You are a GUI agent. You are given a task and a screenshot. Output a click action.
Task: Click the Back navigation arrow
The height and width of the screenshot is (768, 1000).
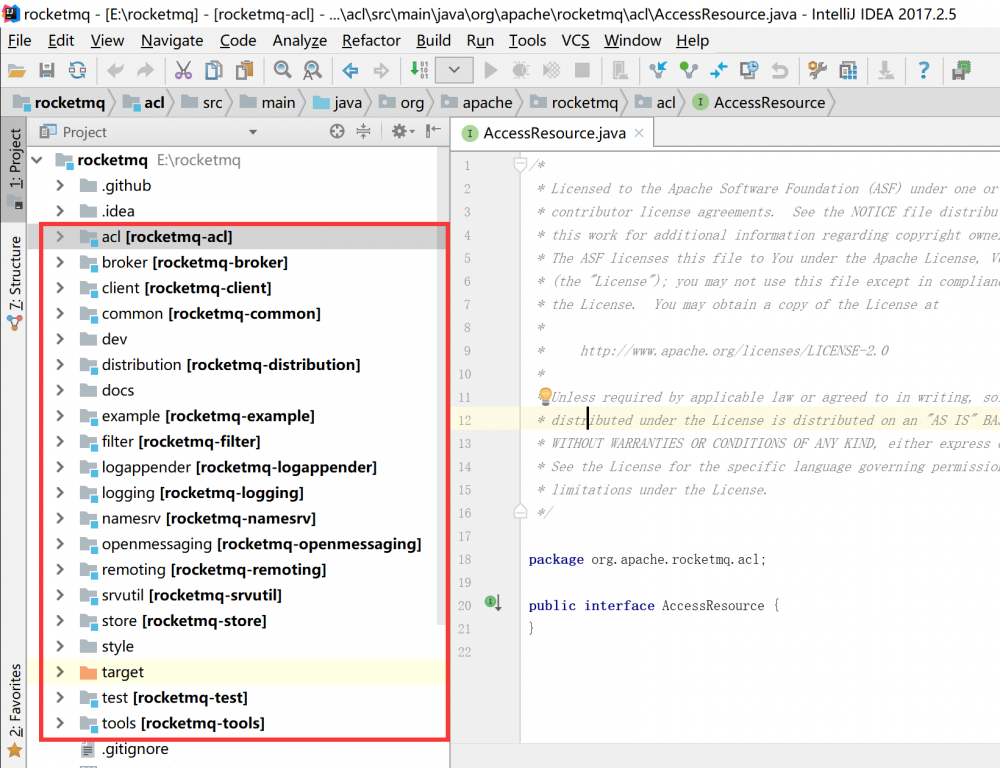point(350,70)
